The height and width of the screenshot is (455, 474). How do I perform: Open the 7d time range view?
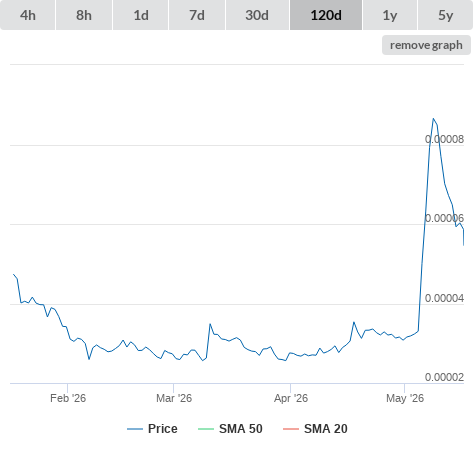(197, 15)
